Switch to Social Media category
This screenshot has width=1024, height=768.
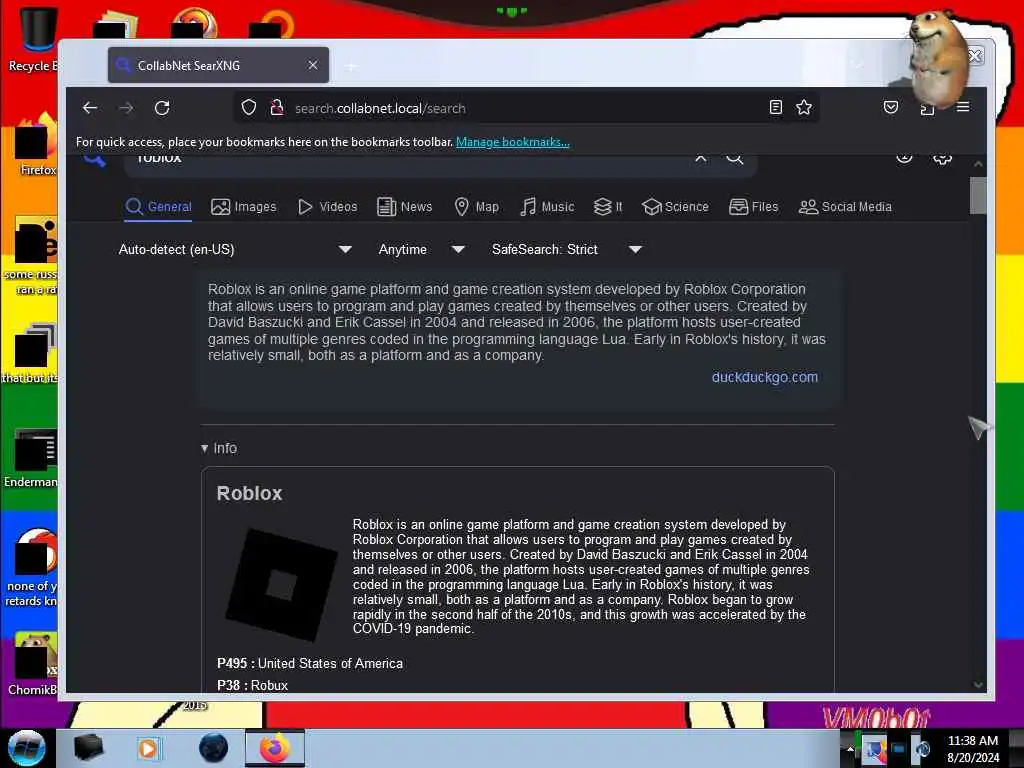pos(845,207)
